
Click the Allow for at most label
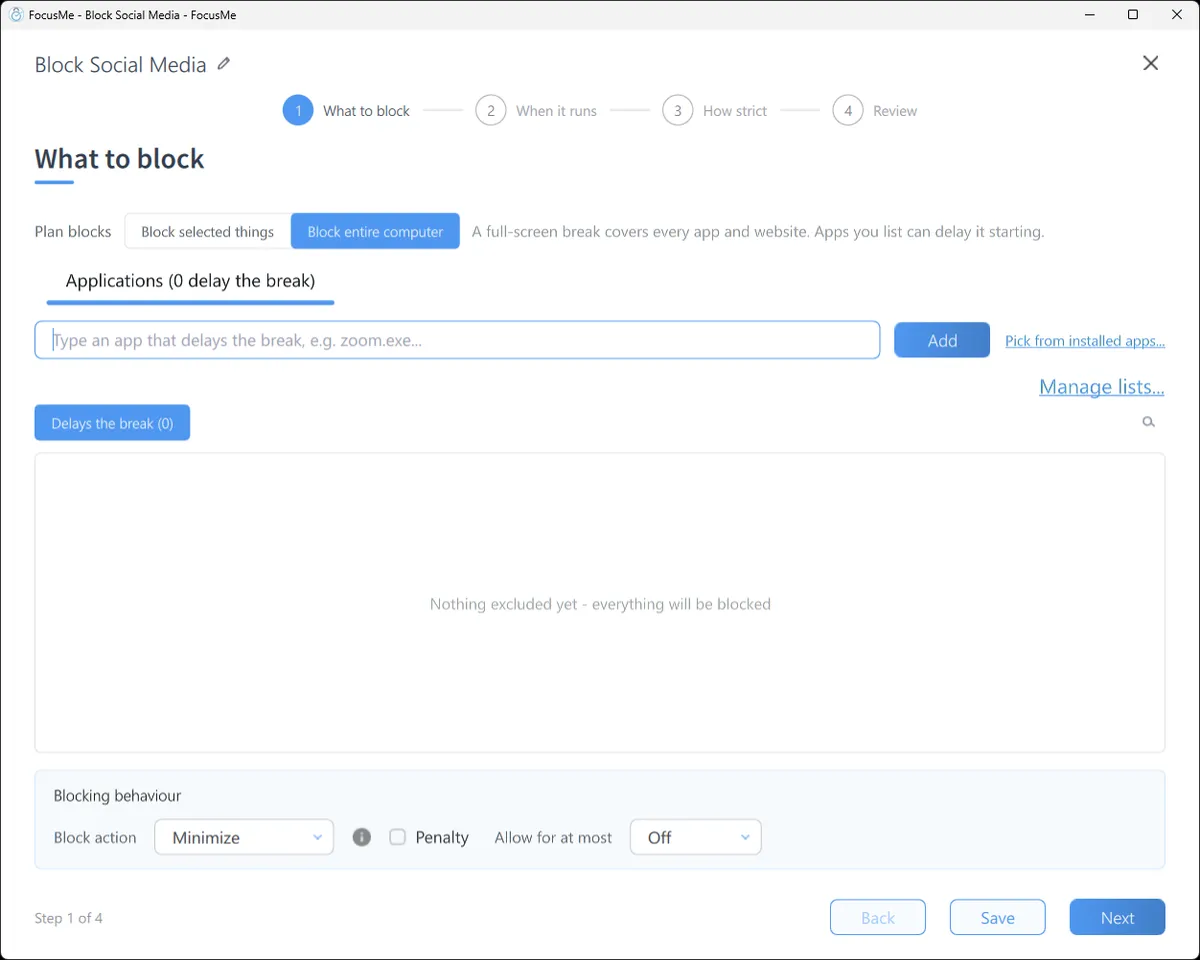553,838
